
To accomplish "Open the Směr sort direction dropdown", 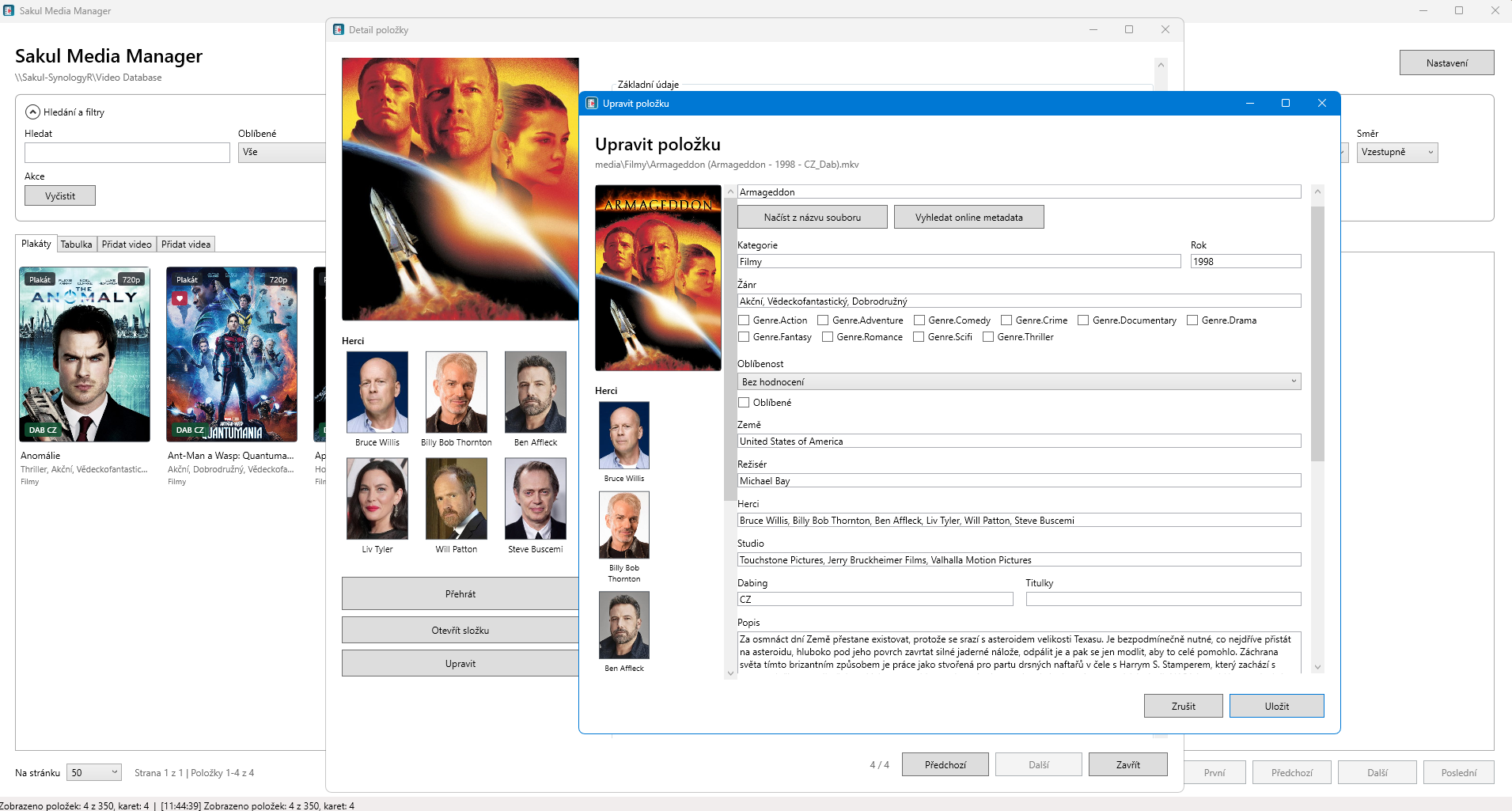I will (x=1397, y=153).
